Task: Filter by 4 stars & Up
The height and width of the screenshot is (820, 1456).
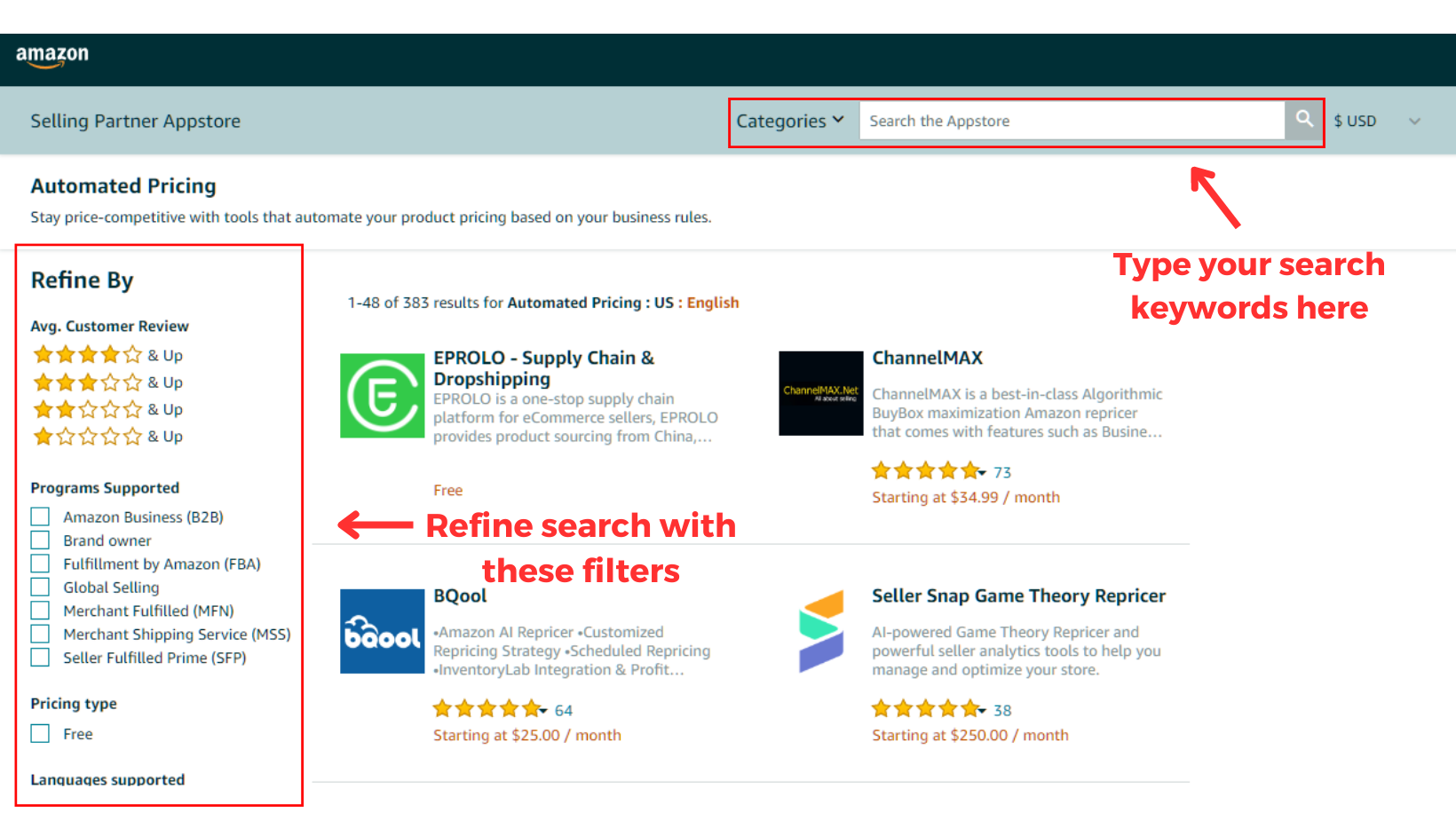Action: point(107,355)
